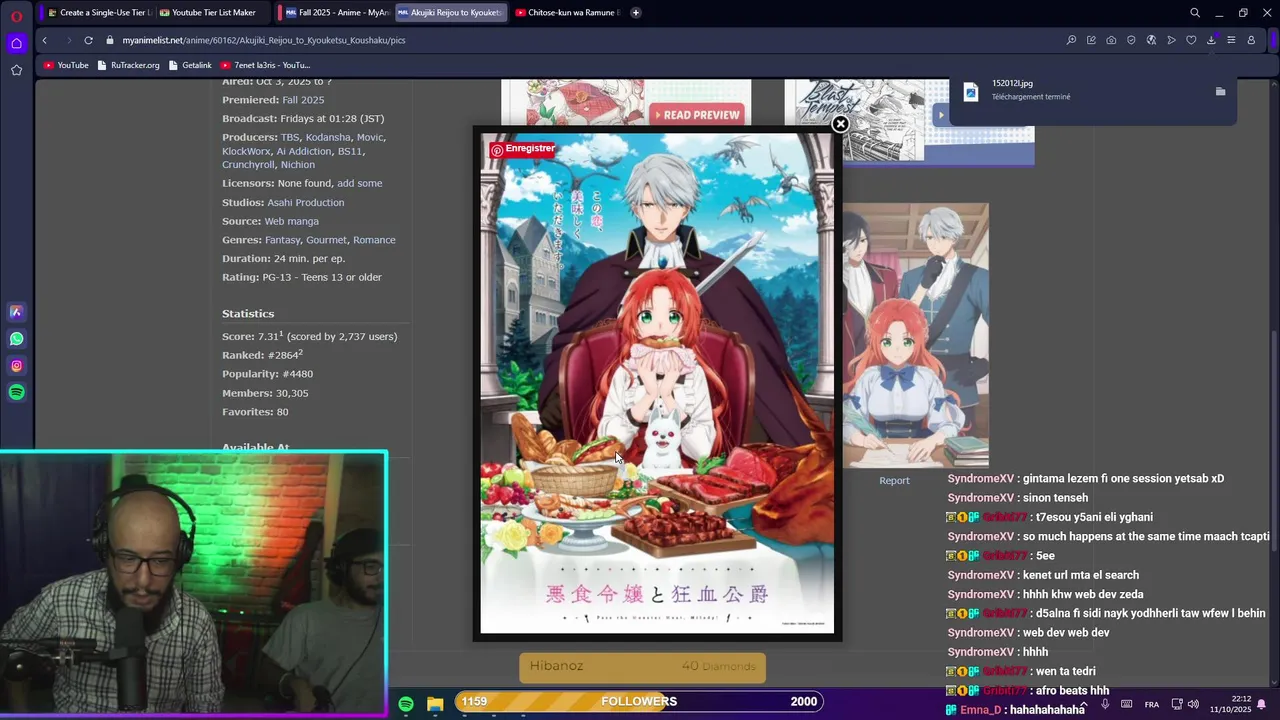This screenshot has height=720, width=1280.
Task: Open the downloads panel icon
Action: point(1211,40)
